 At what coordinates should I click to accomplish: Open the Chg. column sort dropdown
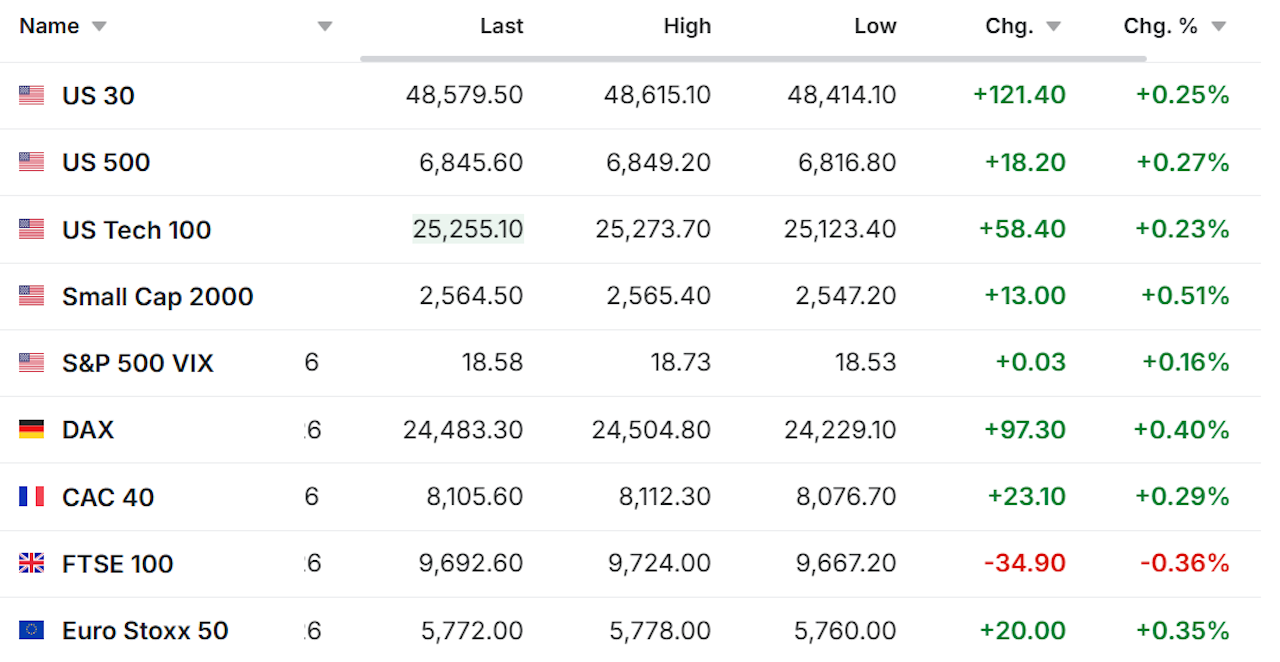(1053, 27)
